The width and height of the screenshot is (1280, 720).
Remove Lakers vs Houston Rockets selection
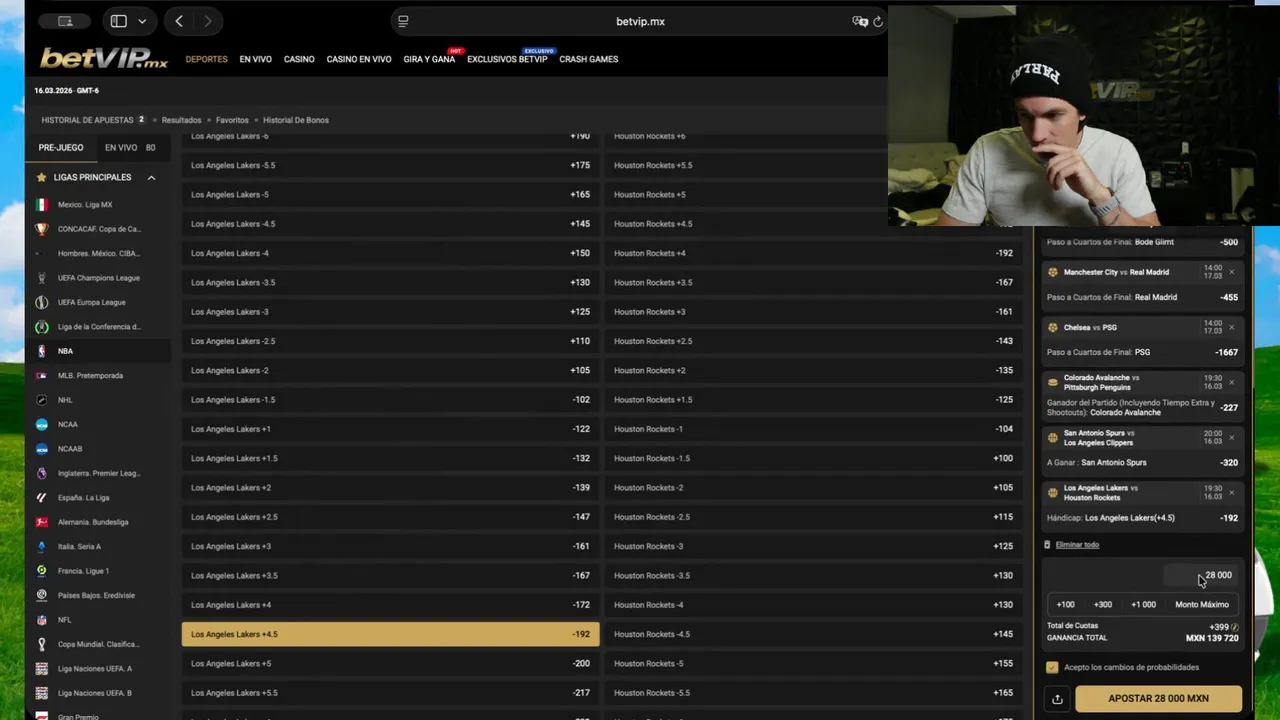(1231, 492)
